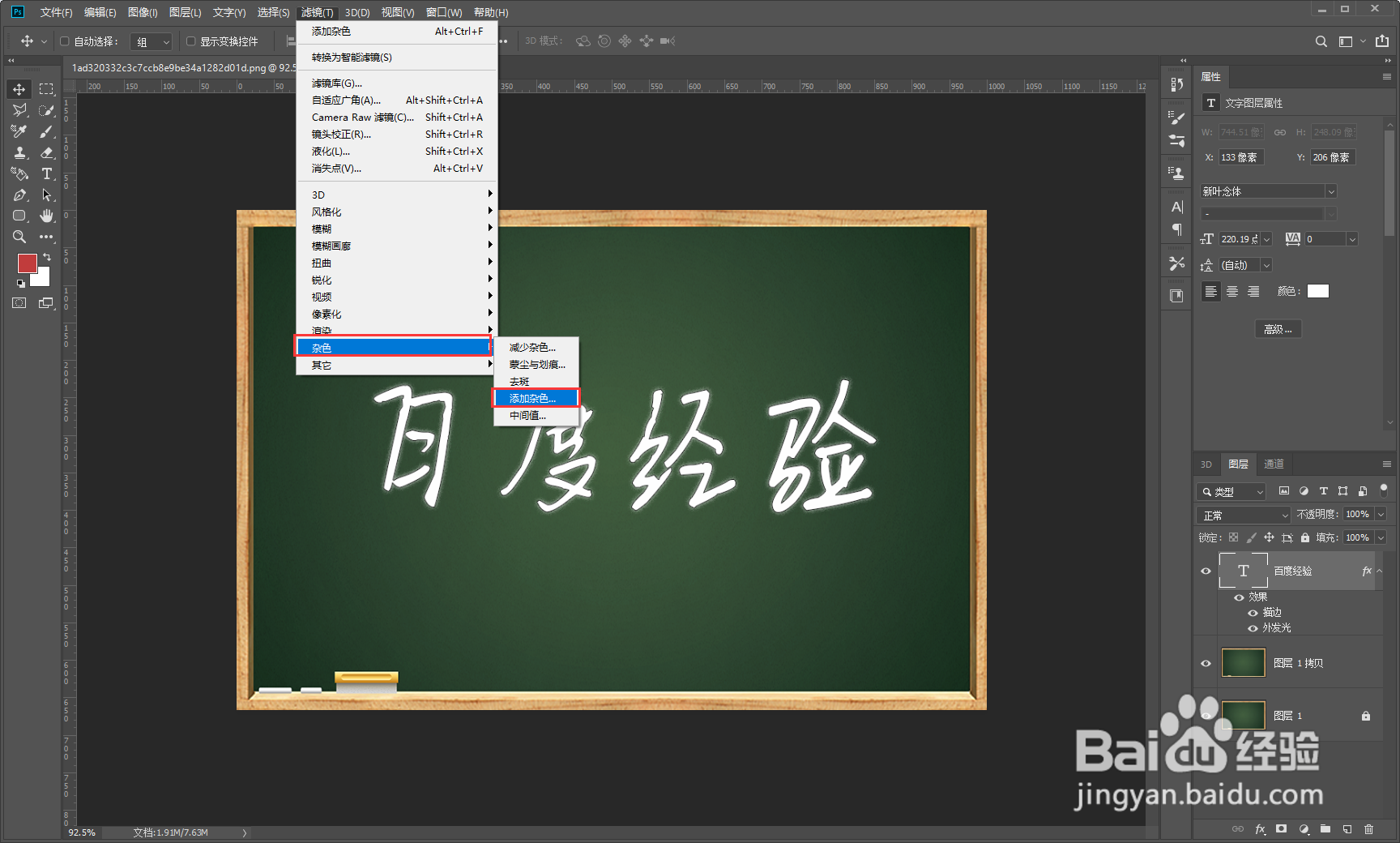Select the Zoom tool in the toolbar
This screenshot has height=843, width=1400.
[x=18, y=237]
